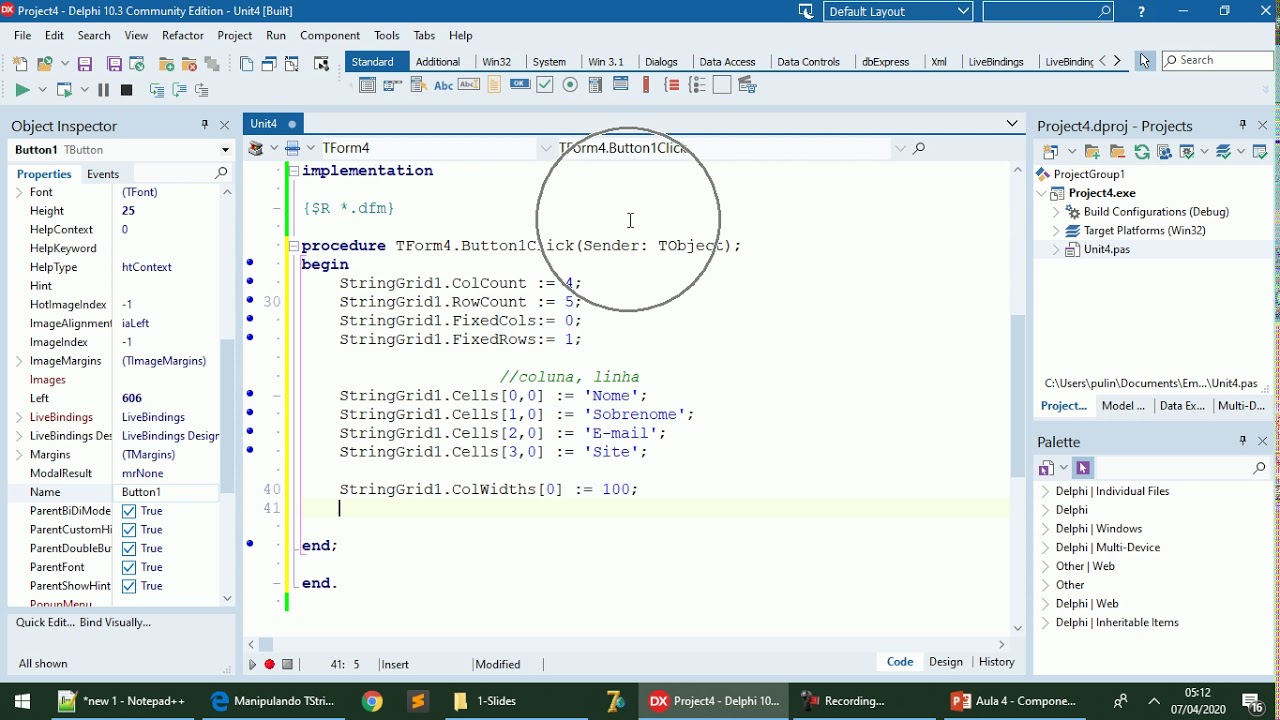Click the Step Over debug icon

click(179, 90)
